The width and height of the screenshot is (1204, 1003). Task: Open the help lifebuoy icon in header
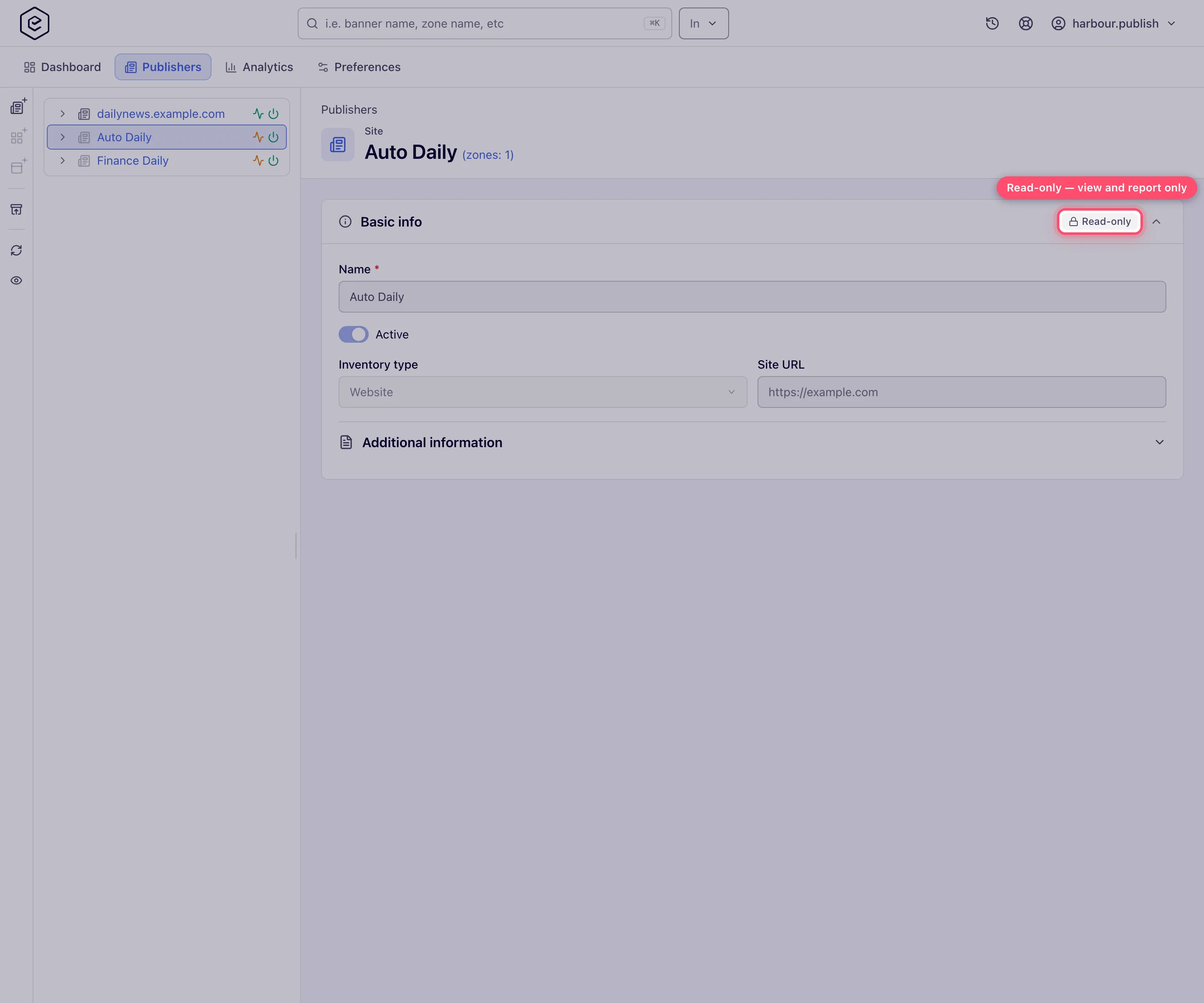(1025, 23)
